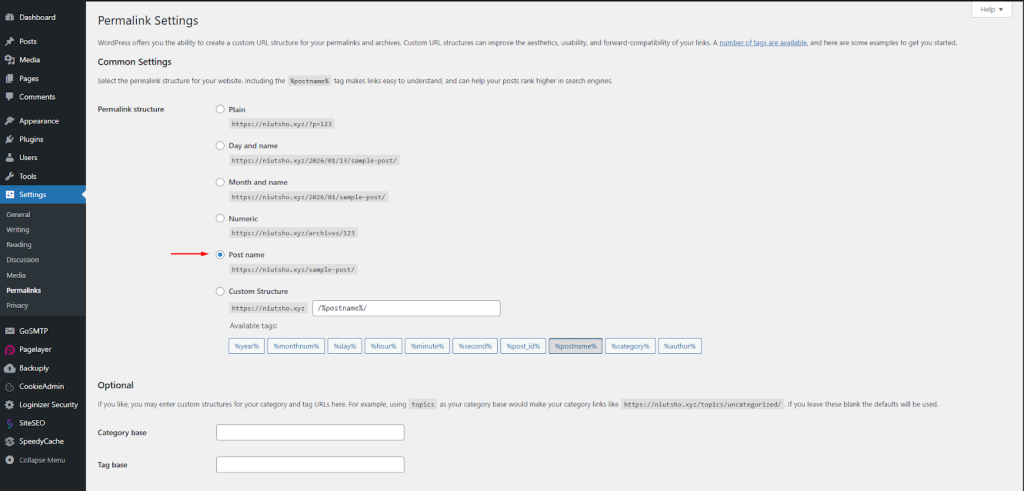
Task: Click the Posts pushpin icon
Action: click(10, 41)
